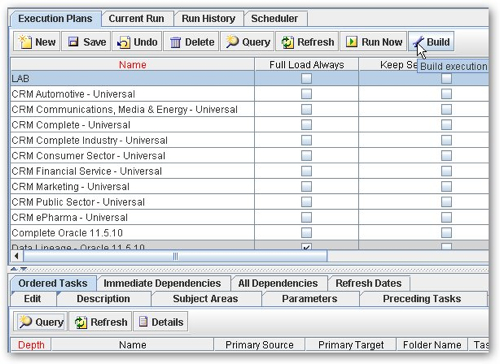Sort by the red Name column header

pos(133,65)
